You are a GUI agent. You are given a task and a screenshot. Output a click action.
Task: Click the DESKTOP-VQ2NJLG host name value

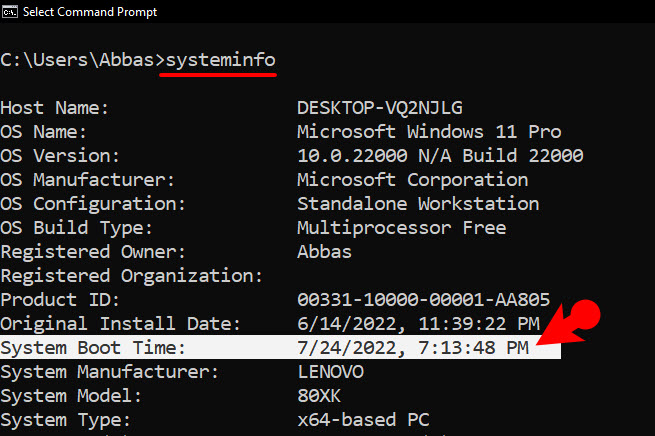coord(380,108)
